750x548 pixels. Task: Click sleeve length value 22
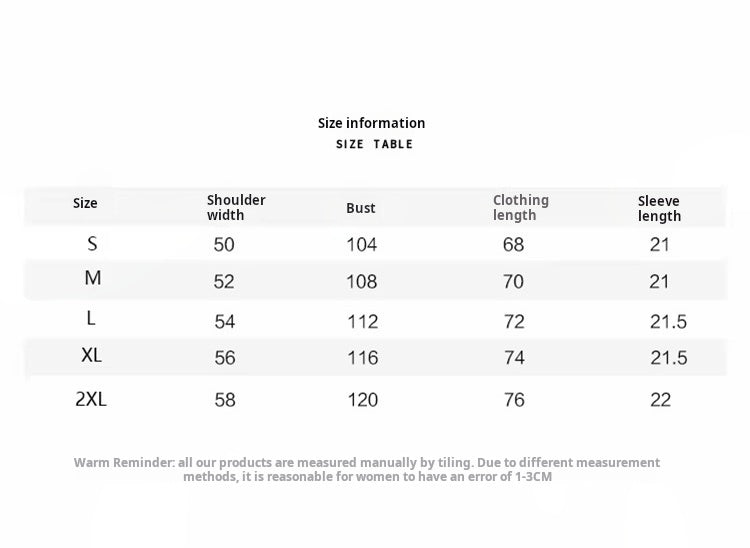[660, 400]
